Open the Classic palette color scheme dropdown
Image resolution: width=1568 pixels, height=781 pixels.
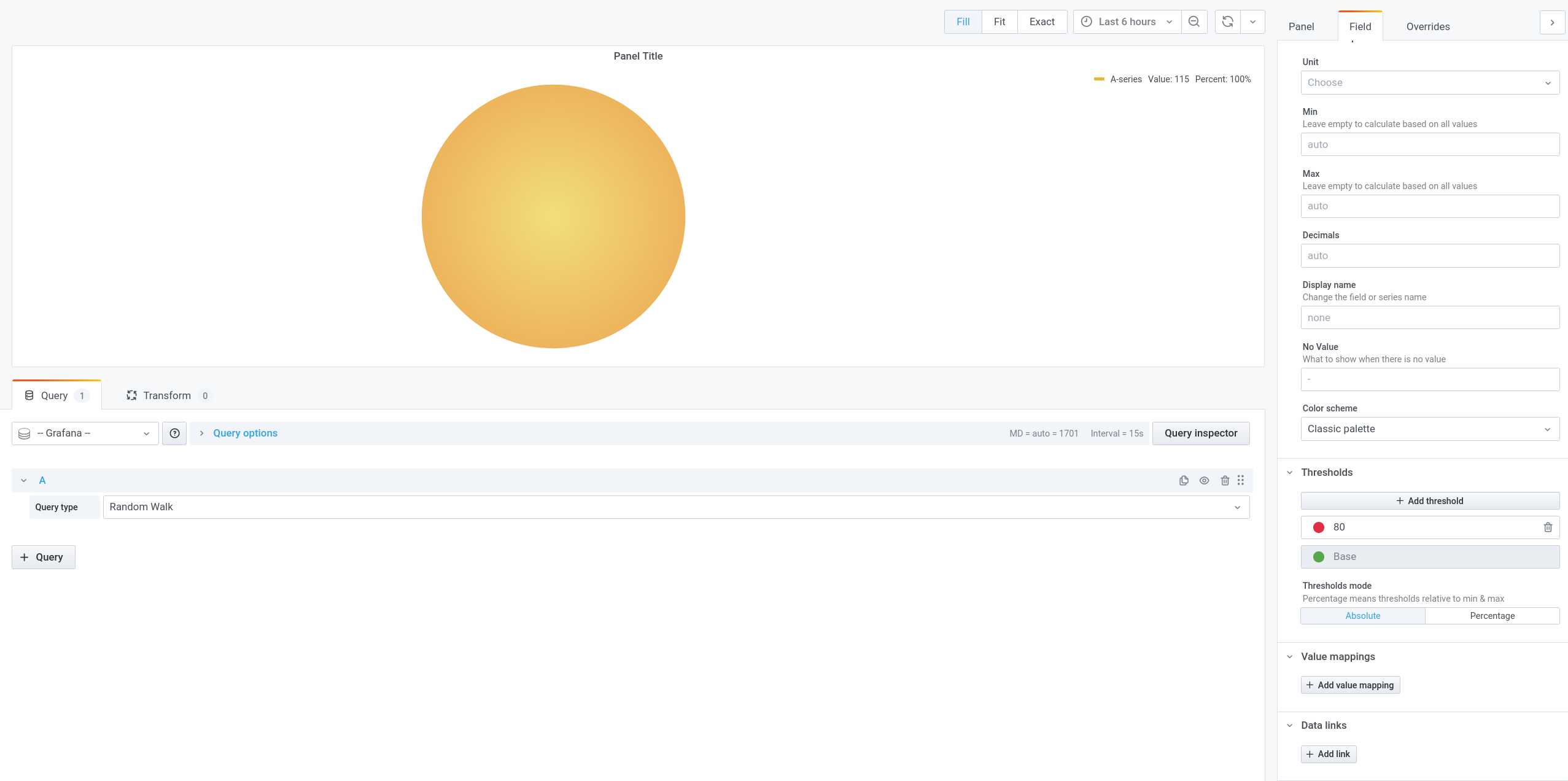[x=1429, y=429]
